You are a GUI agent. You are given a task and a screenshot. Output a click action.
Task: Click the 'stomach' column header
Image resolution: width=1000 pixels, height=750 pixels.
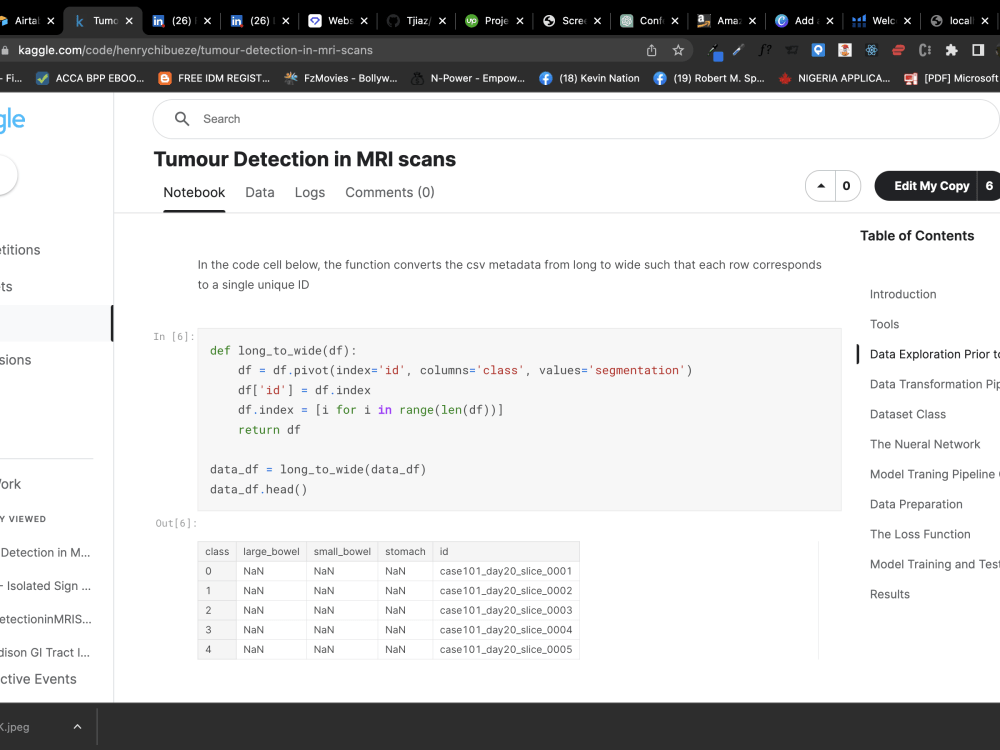(x=405, y=552)
